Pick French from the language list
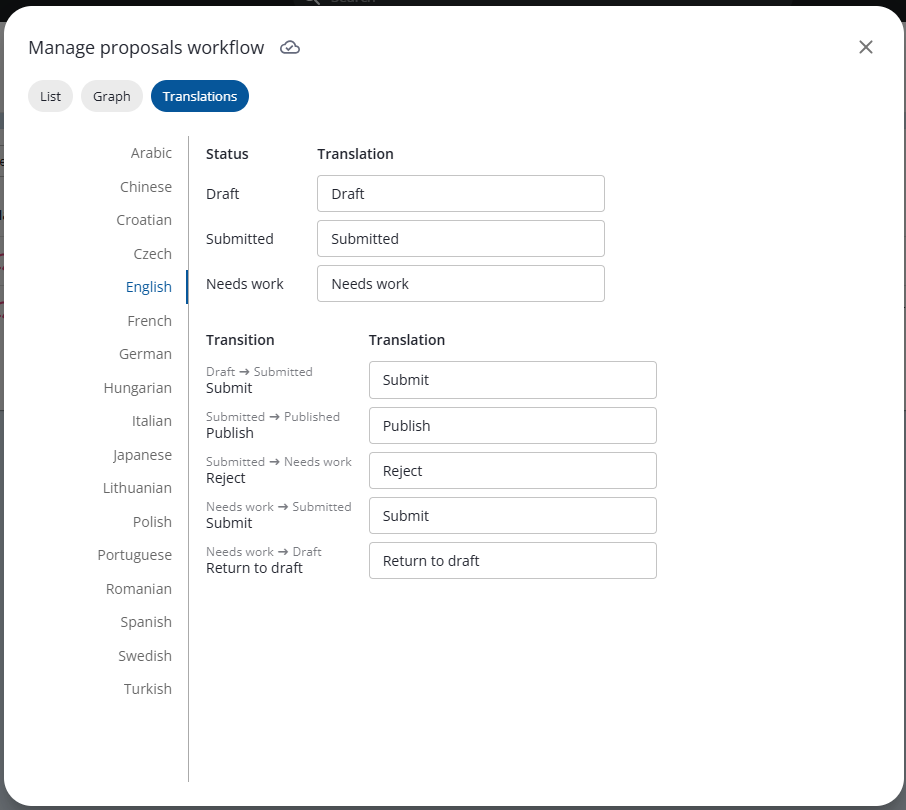This screenshot has width=906, height=810. (149, 321)
